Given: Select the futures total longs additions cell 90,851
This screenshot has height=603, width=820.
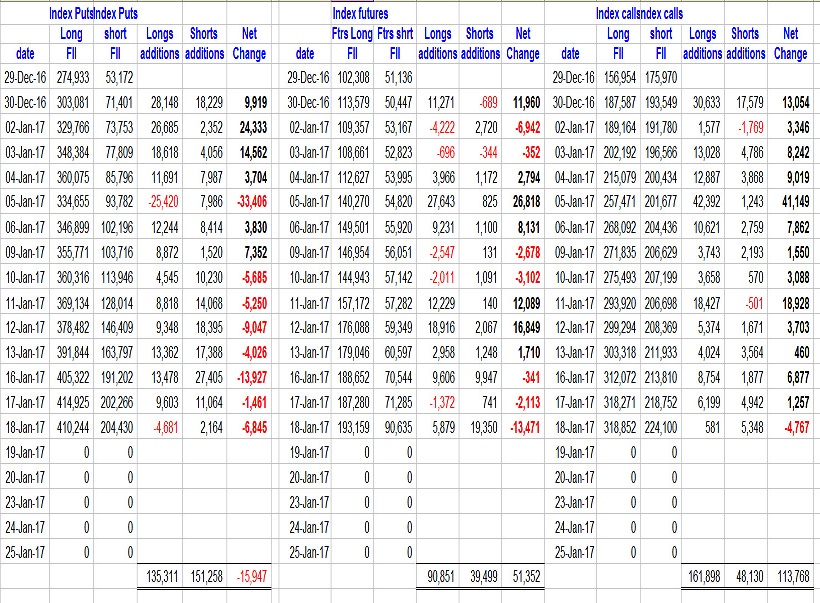Looking at the screenshot, I should [x=437, y=576].
